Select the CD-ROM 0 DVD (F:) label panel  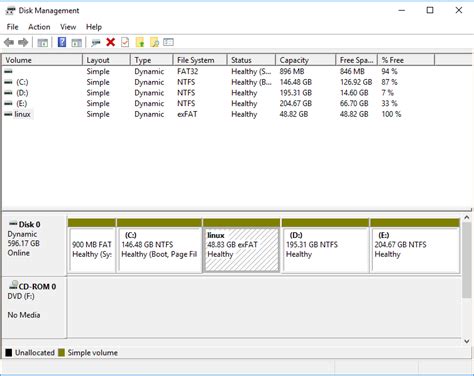(x=34, y=308)
